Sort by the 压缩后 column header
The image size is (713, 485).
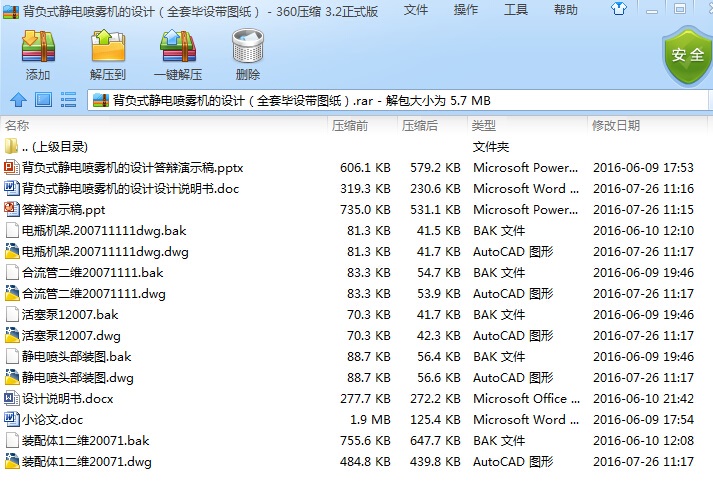[x=432, y=125]
